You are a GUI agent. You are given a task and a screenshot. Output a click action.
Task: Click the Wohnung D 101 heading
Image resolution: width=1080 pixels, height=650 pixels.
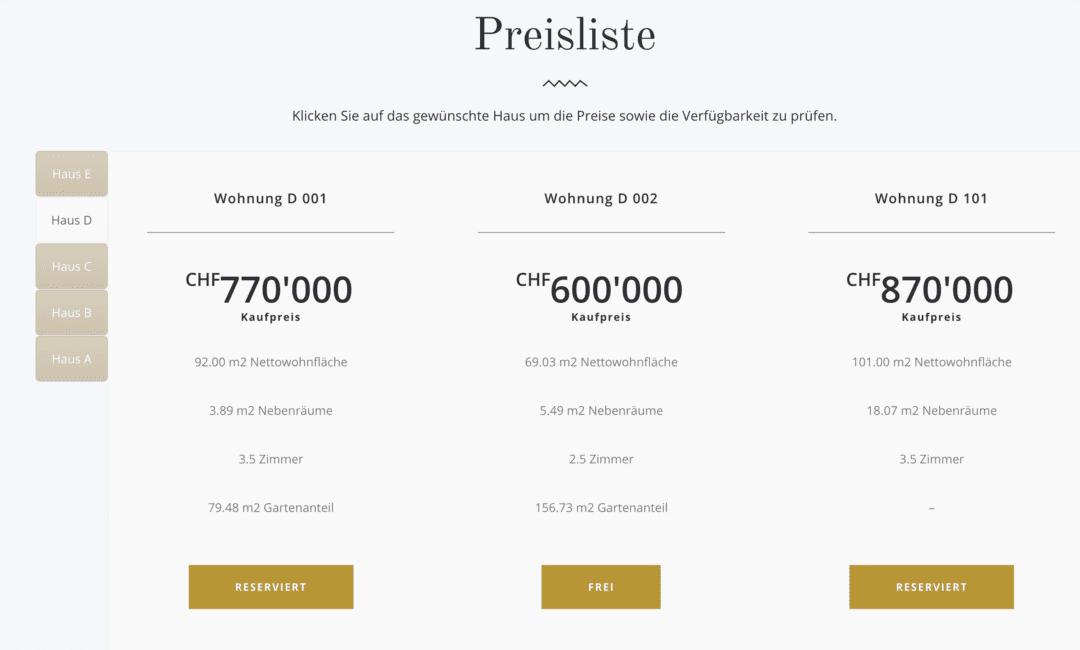931,198
